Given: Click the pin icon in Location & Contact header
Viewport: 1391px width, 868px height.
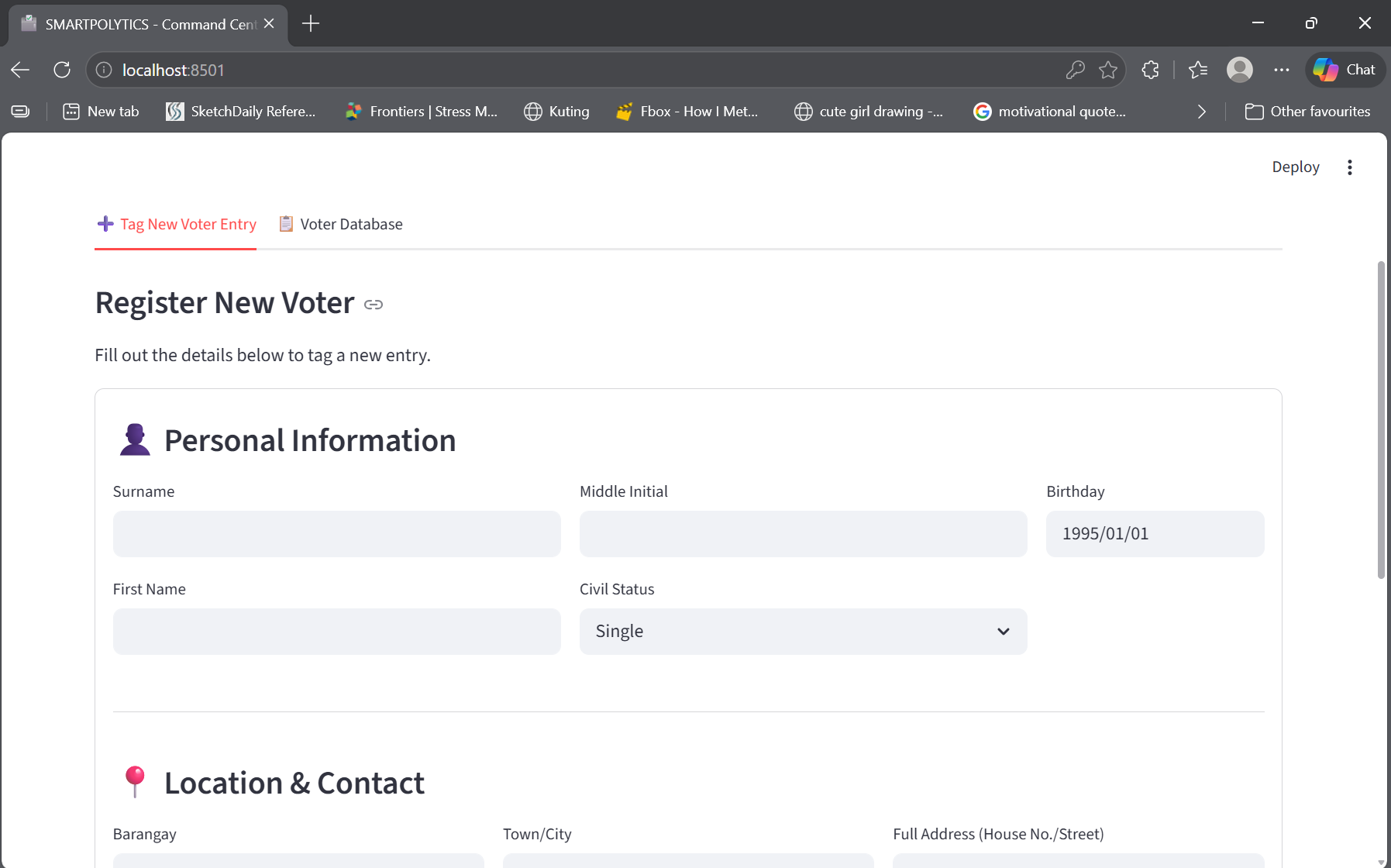Looking at the screenshot, I should click(135, 782).
